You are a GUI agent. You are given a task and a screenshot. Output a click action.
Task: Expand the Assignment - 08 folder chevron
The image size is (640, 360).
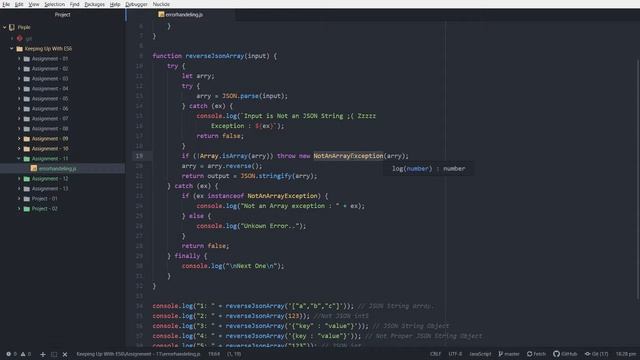tap(19, 129)
